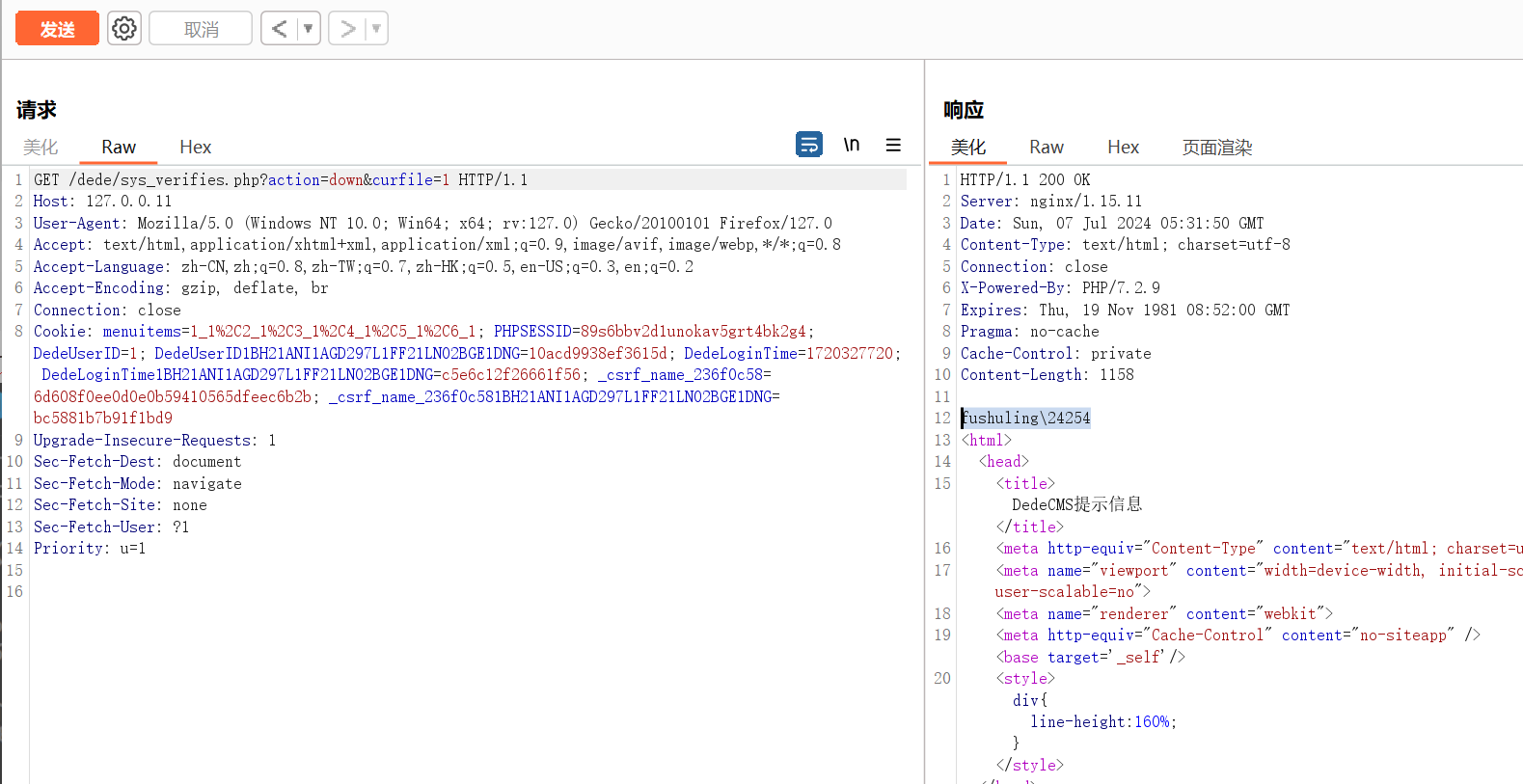Open history dropdown beside left arrow
Viewport: 1523px width, 784px height.
click(x=309, y=28)
